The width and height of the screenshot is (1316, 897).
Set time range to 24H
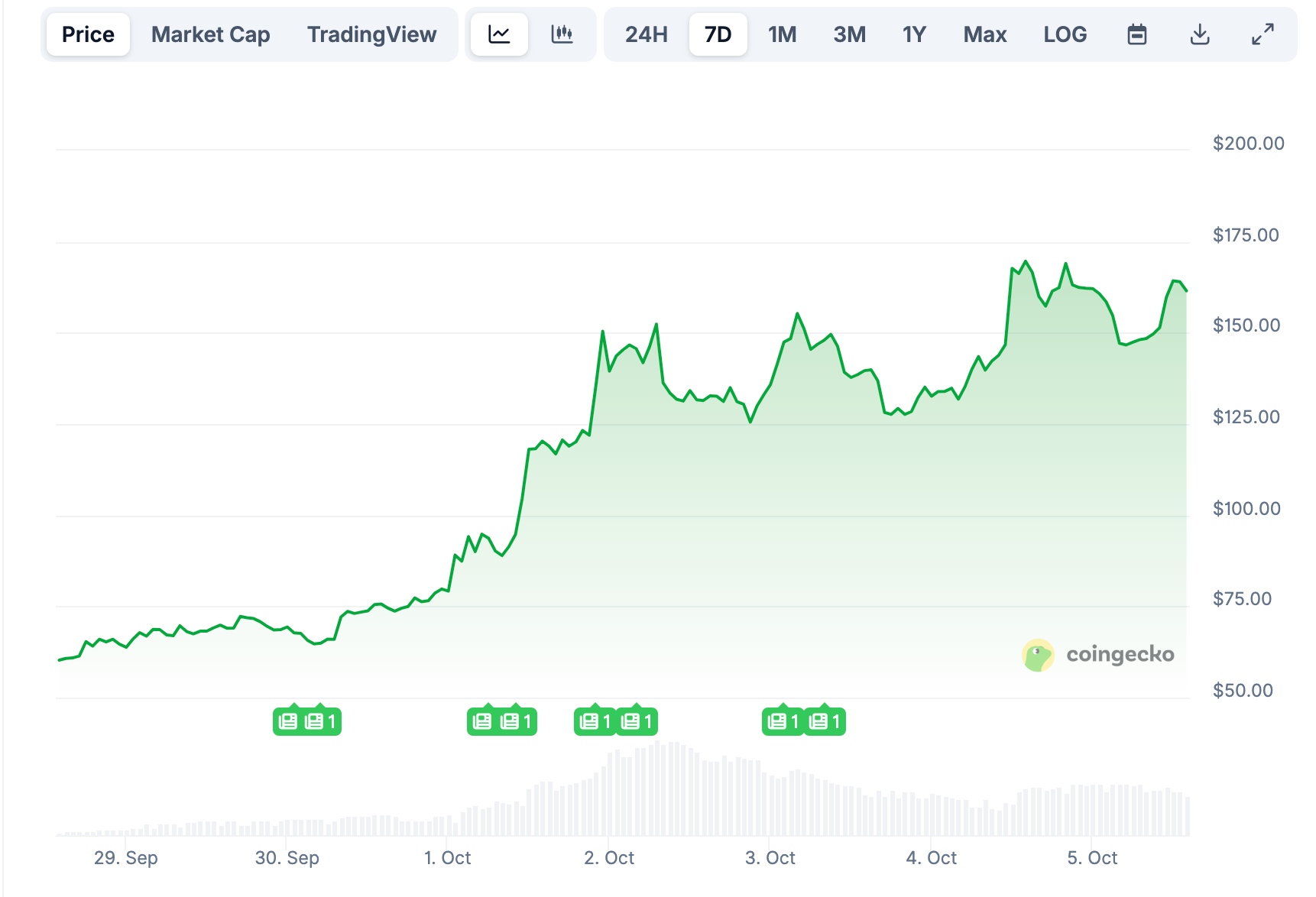(x=646, y=34)
